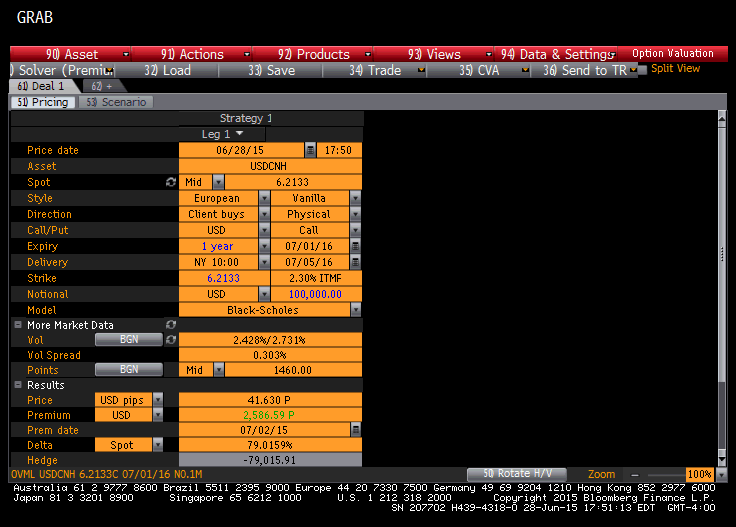
Task: Click the Points 1460.00 field
Action: 293,370
